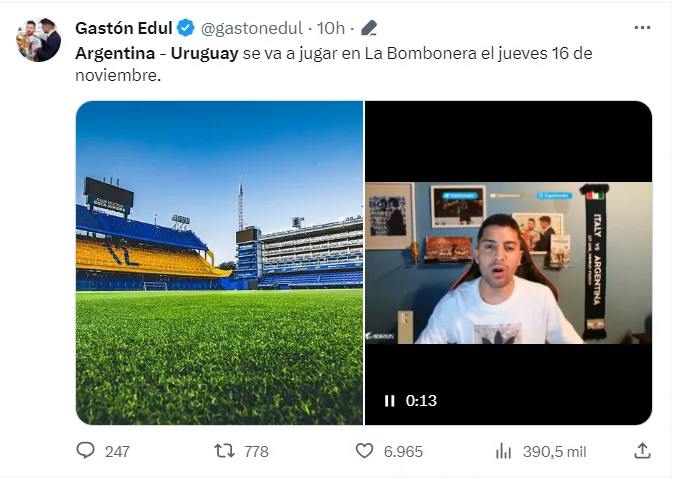Image resolution: width=678 pixels, height=479 pixels.
Task: Like the tweet with the heart icon
Action: click(365, 451)
